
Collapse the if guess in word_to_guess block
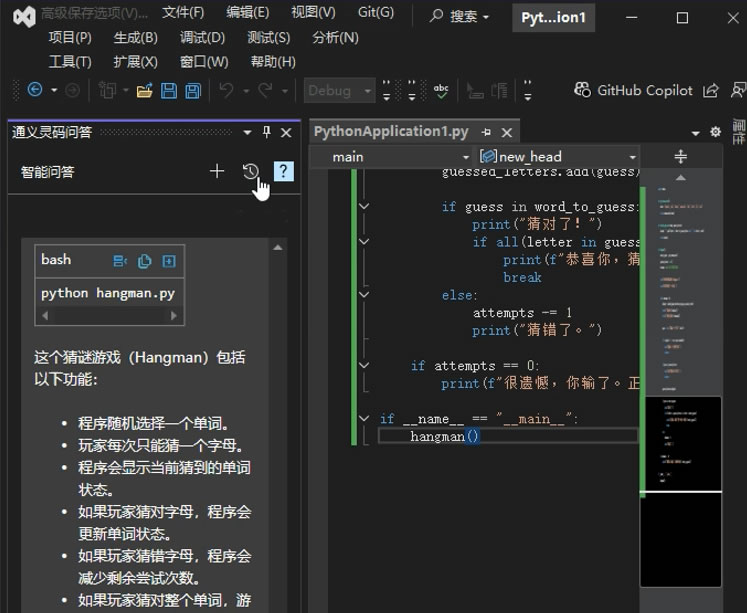[x=364, y=206]
